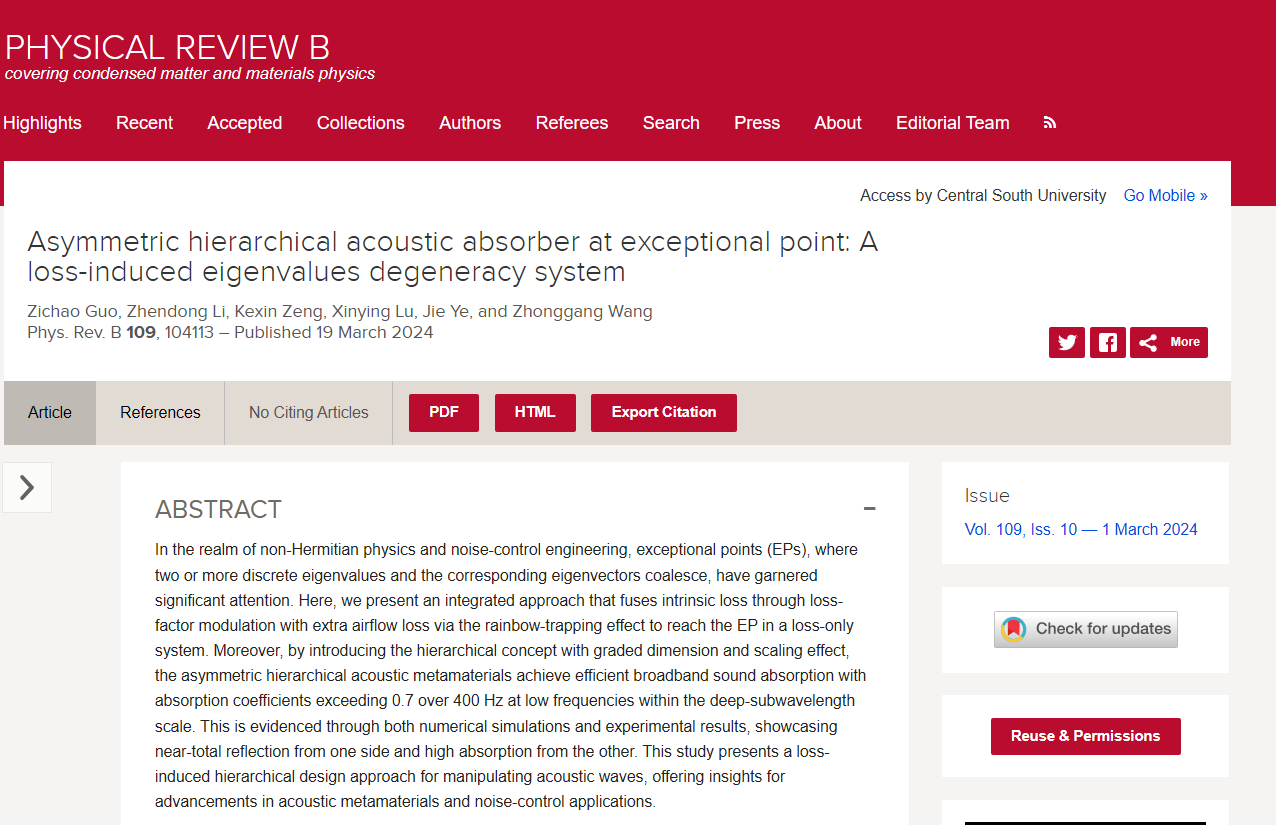Click Export Citation button
The width and height of the screenshot is (1276, 825).
coord(663,412)
